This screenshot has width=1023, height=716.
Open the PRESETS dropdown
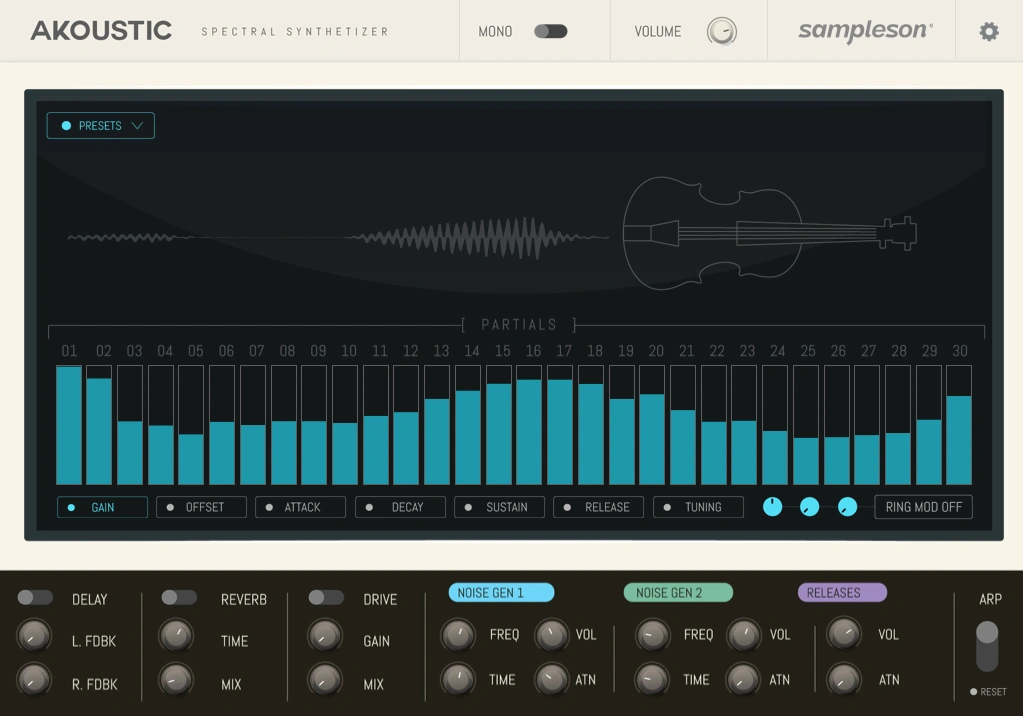[x=100, y=125]
